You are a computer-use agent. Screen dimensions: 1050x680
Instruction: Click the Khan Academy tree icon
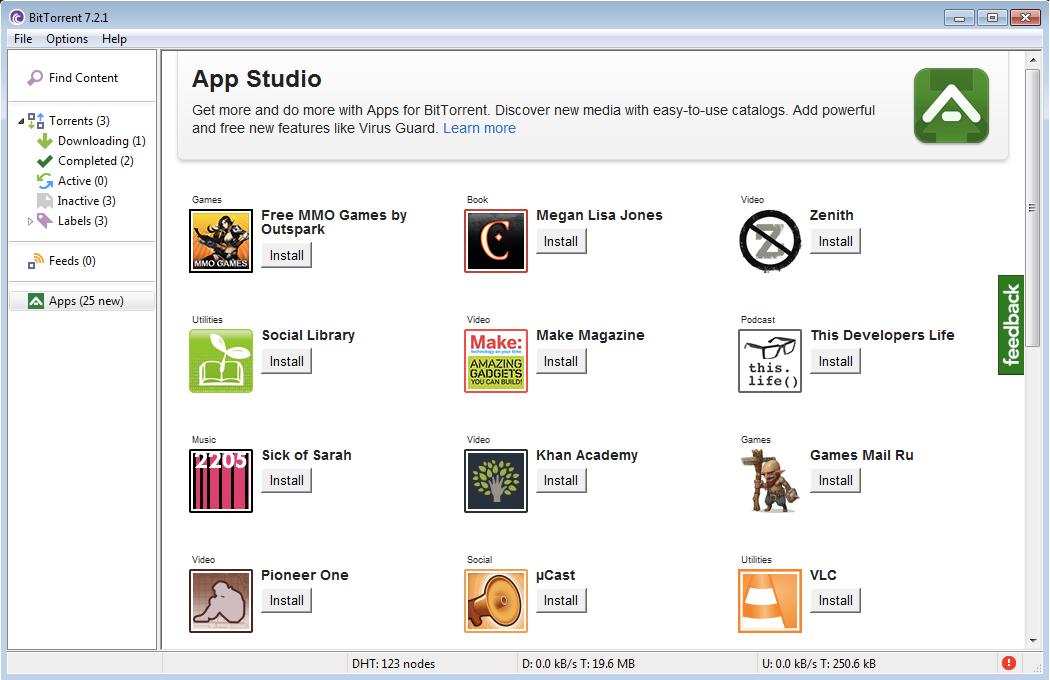pos(496,481)
